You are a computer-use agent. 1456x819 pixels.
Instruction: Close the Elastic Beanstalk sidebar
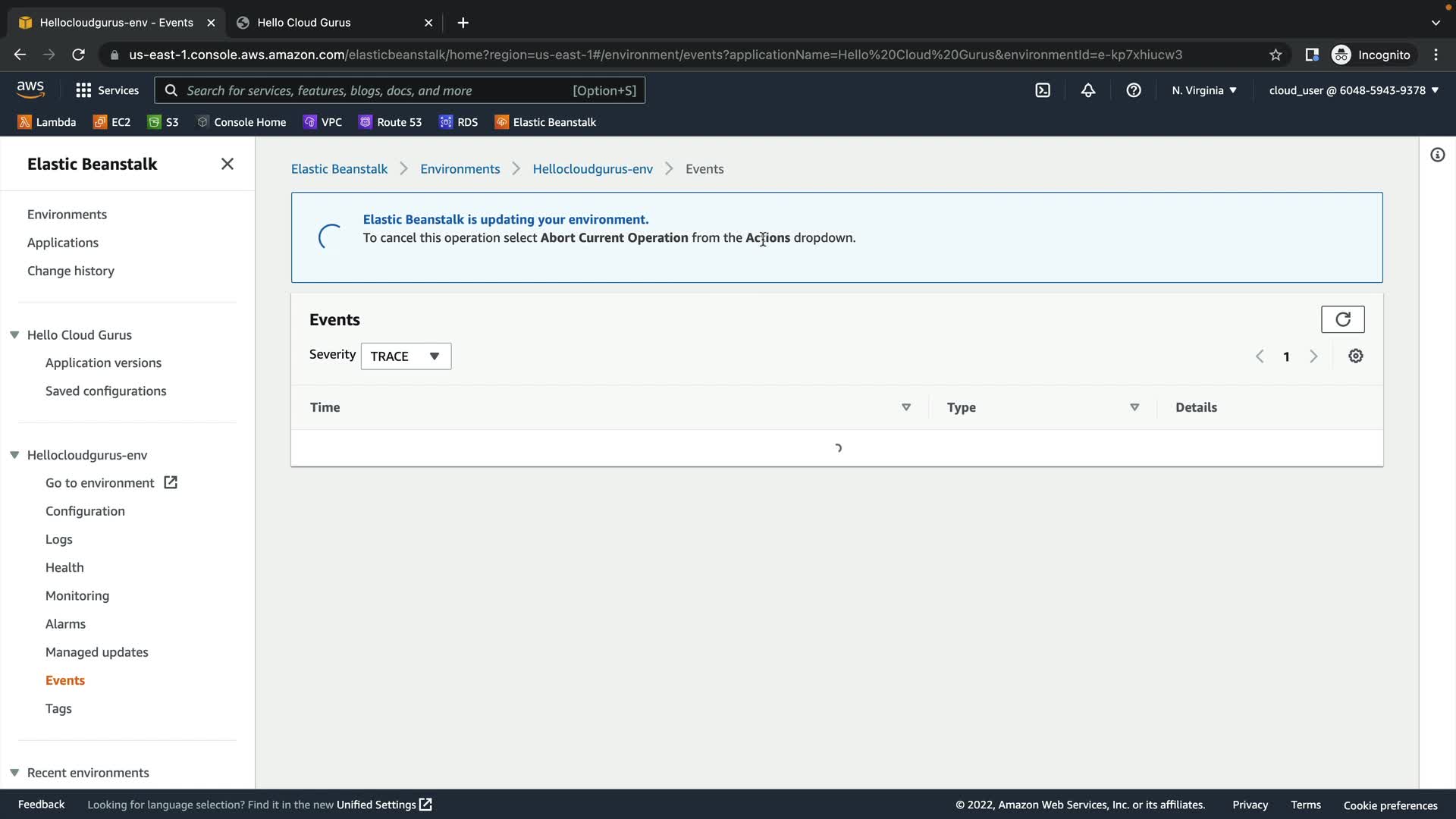point(227,164)
